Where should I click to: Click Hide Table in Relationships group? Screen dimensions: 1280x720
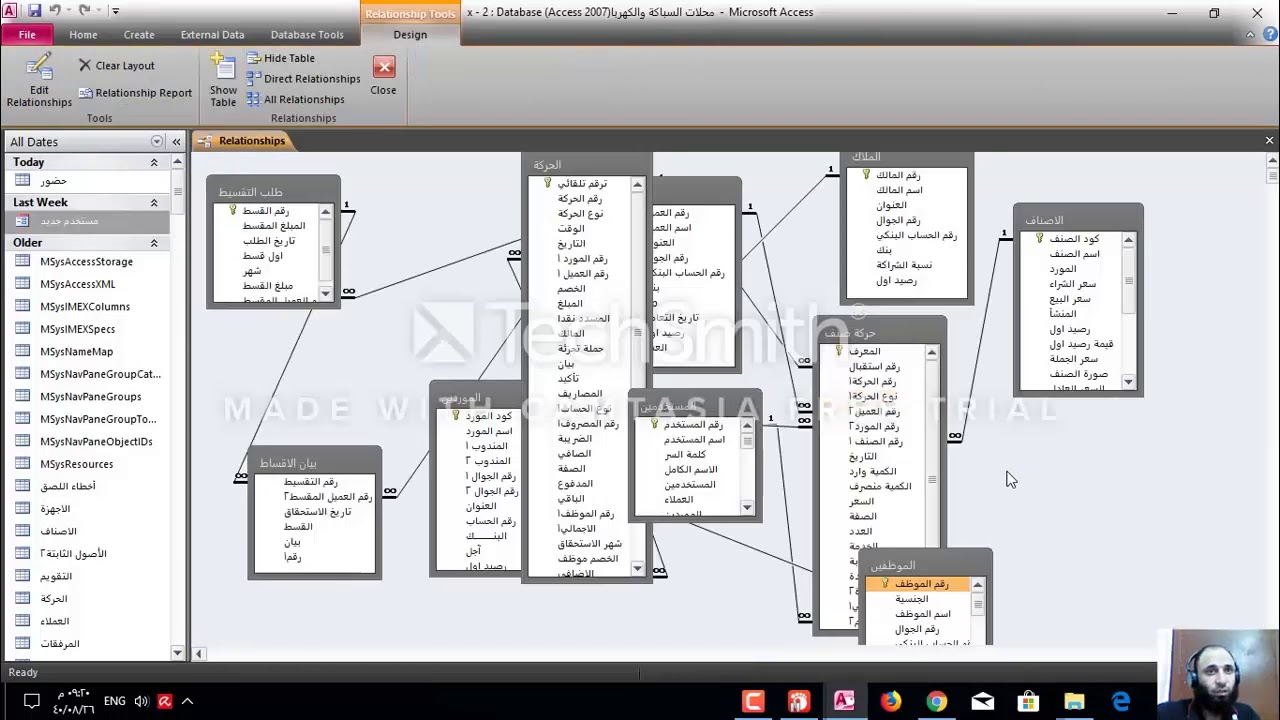[x=281, y=58]
